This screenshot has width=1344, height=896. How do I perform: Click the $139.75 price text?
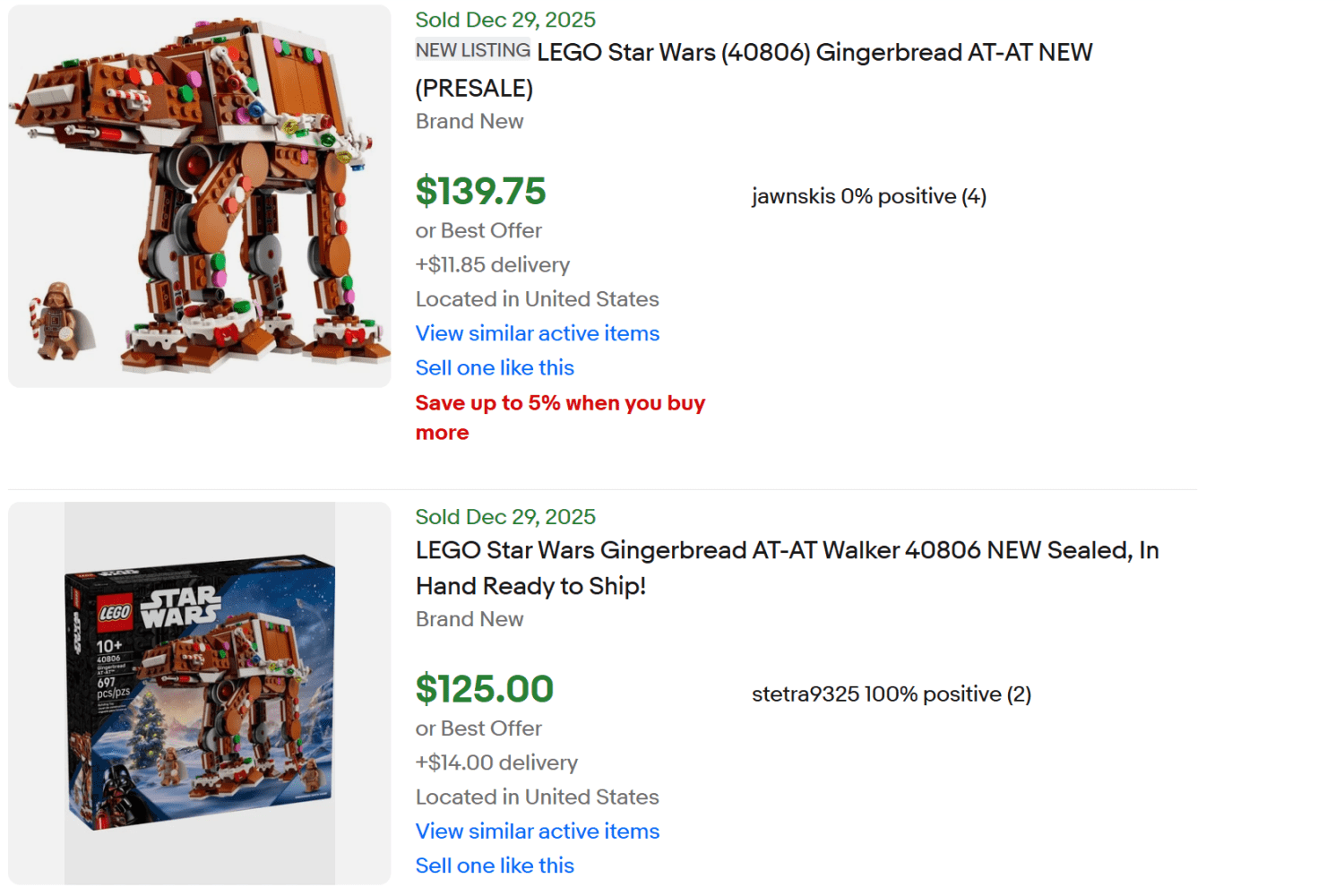(481, 191)
